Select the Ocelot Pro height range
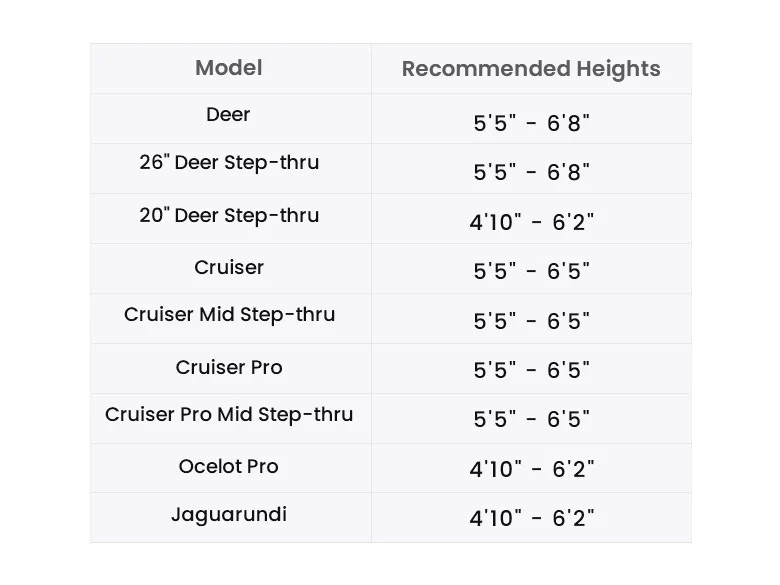Image resolution: width=780 pixels, height=585 pixels. [x=531, y=469]
